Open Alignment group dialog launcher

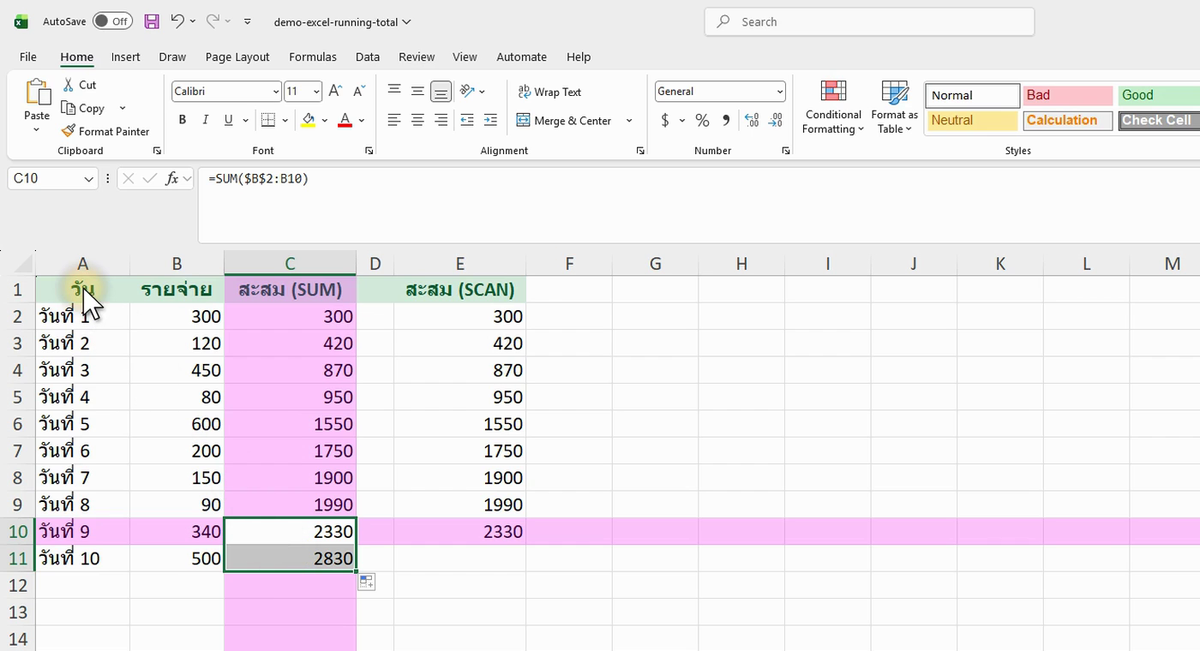click(x=640, y=150)
